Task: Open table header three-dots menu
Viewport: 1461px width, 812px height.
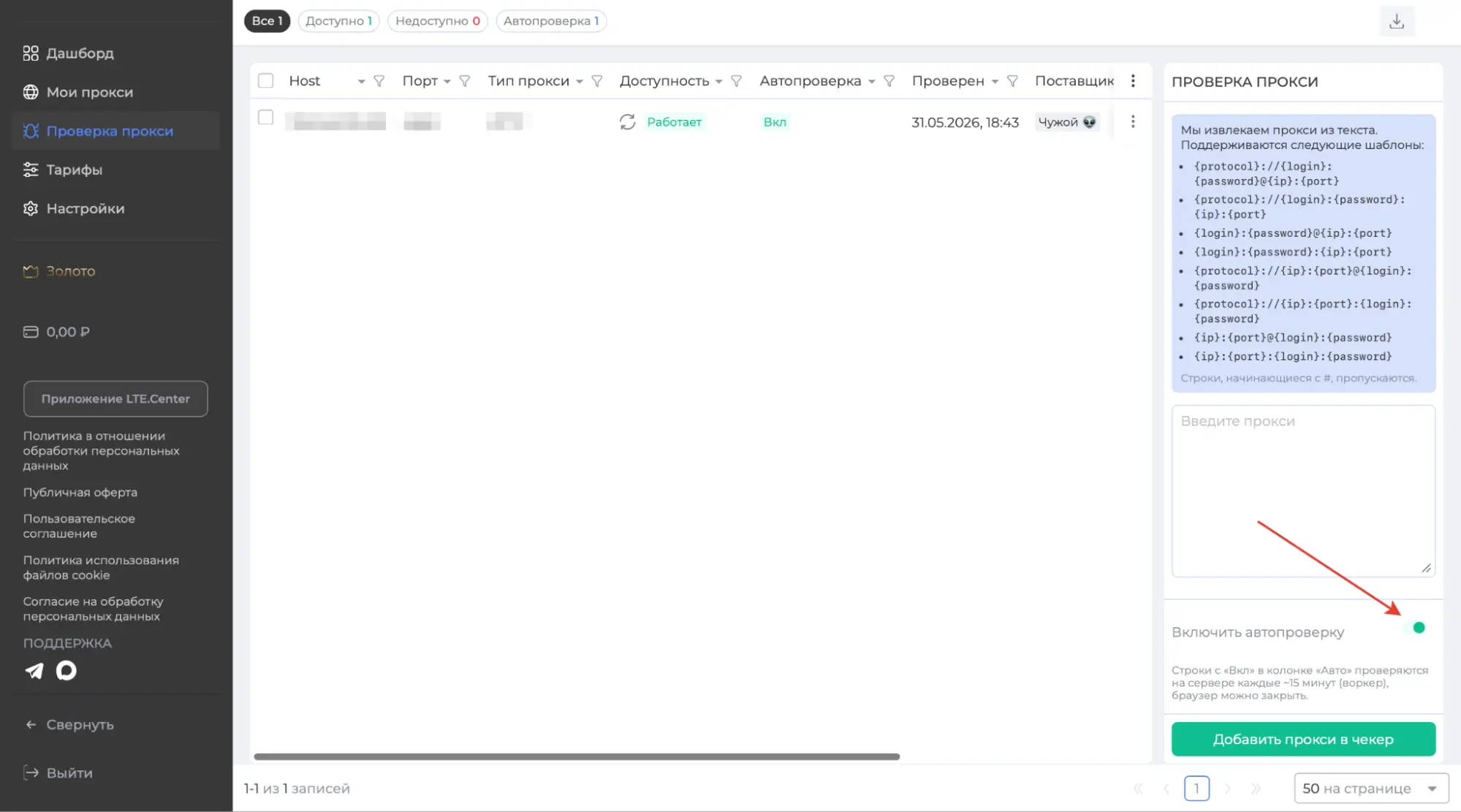Action: [x=1133, y=81]
